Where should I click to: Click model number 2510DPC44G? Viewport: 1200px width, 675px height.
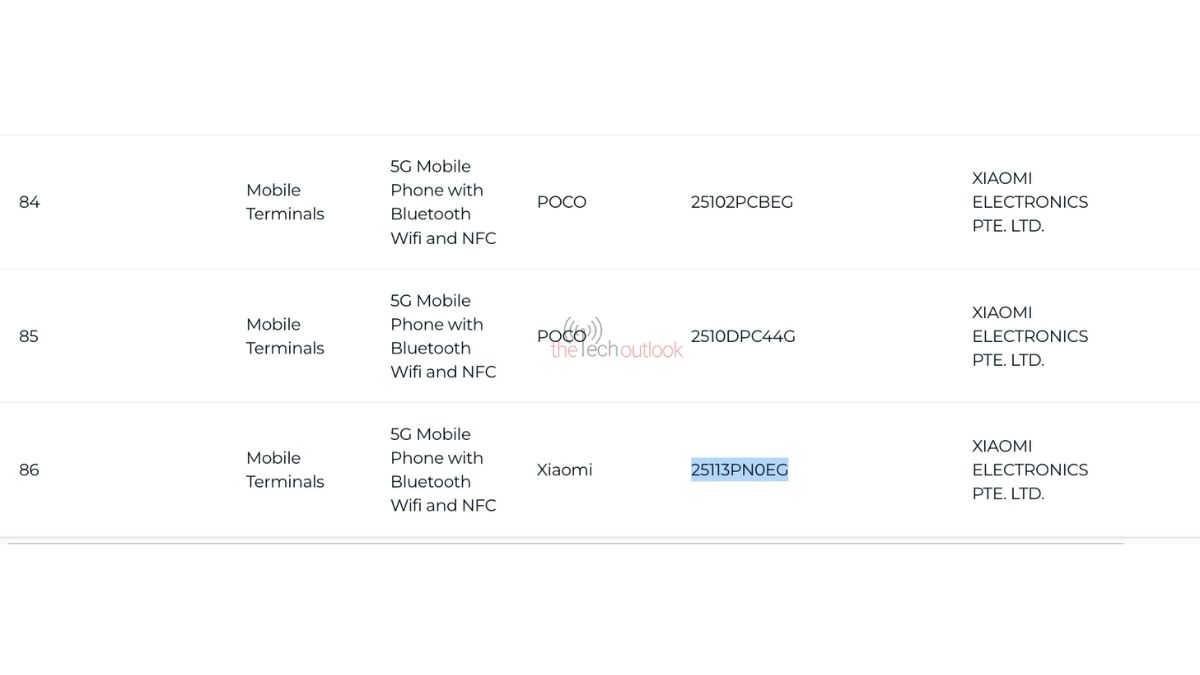click(743, 336)
